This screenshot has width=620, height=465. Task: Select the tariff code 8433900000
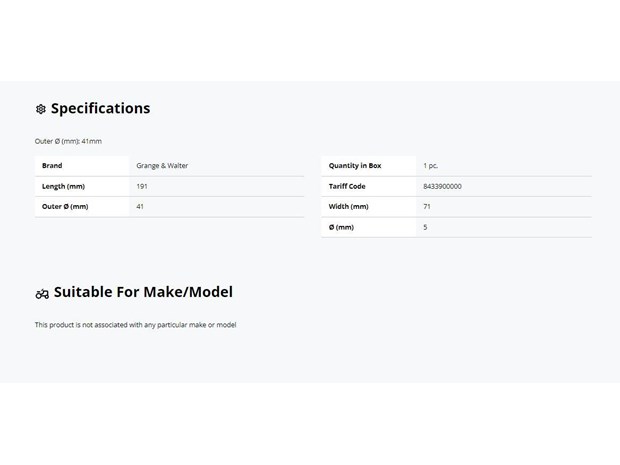(442, 186)
